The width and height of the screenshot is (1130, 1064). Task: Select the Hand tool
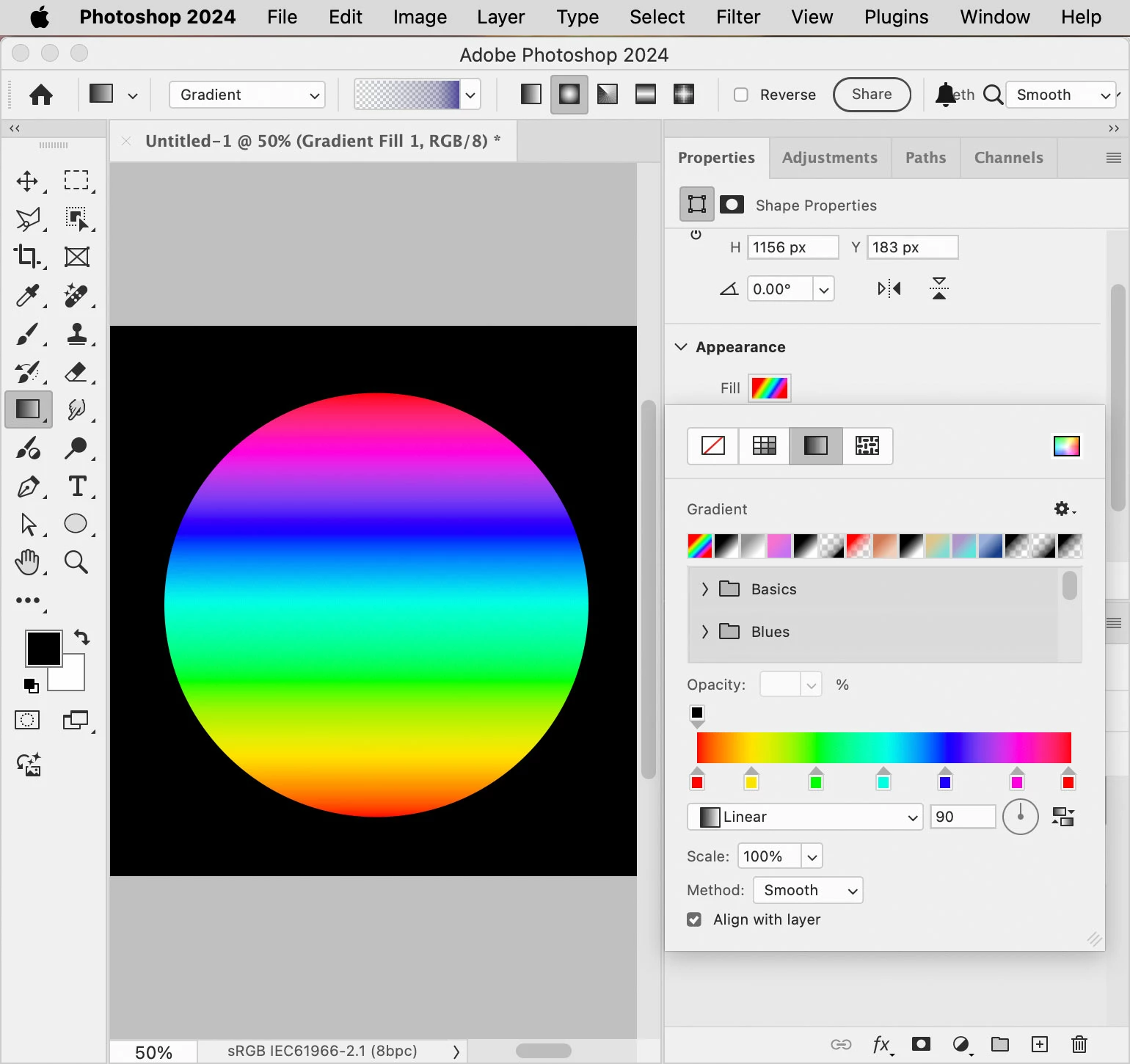[x=27, y=562]
